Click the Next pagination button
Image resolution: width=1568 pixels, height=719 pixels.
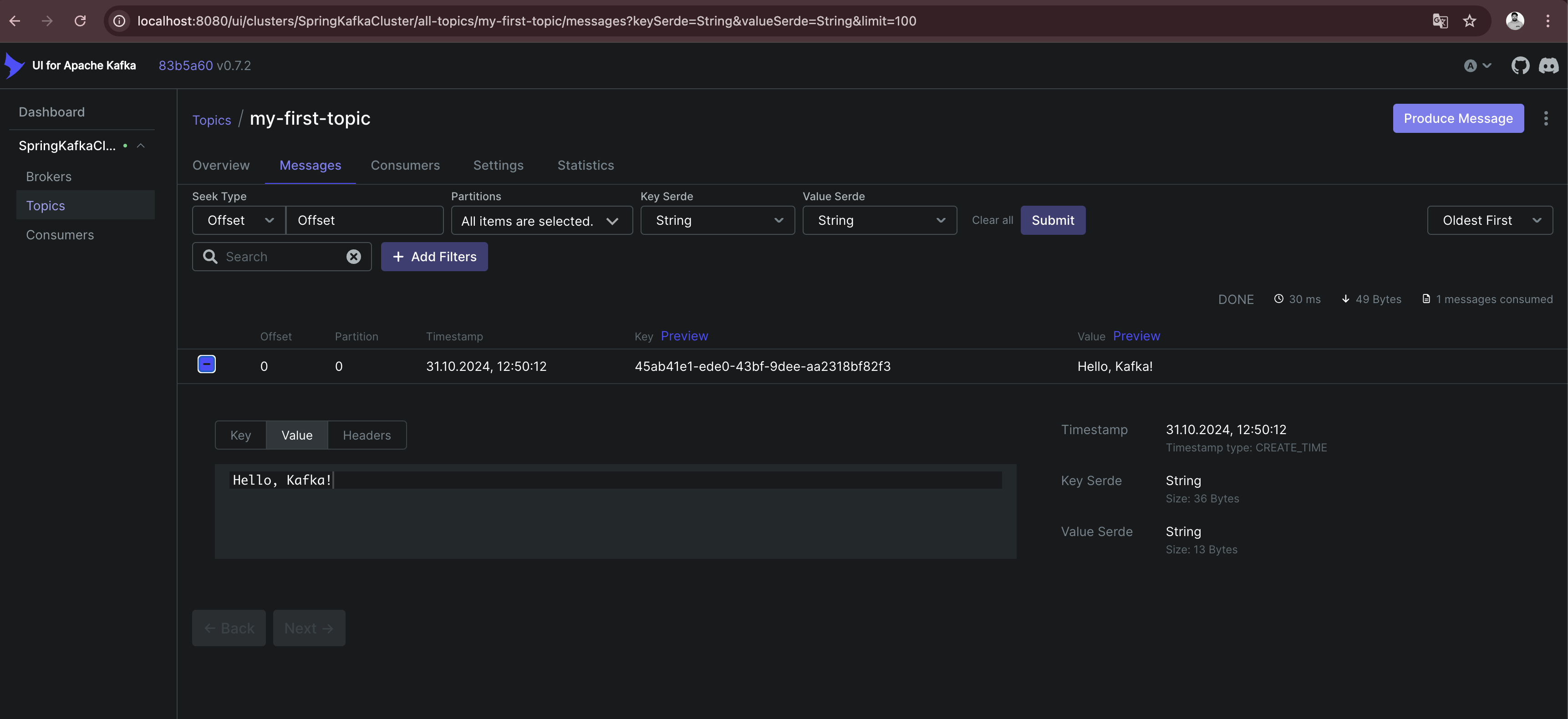tap(309, 628)
